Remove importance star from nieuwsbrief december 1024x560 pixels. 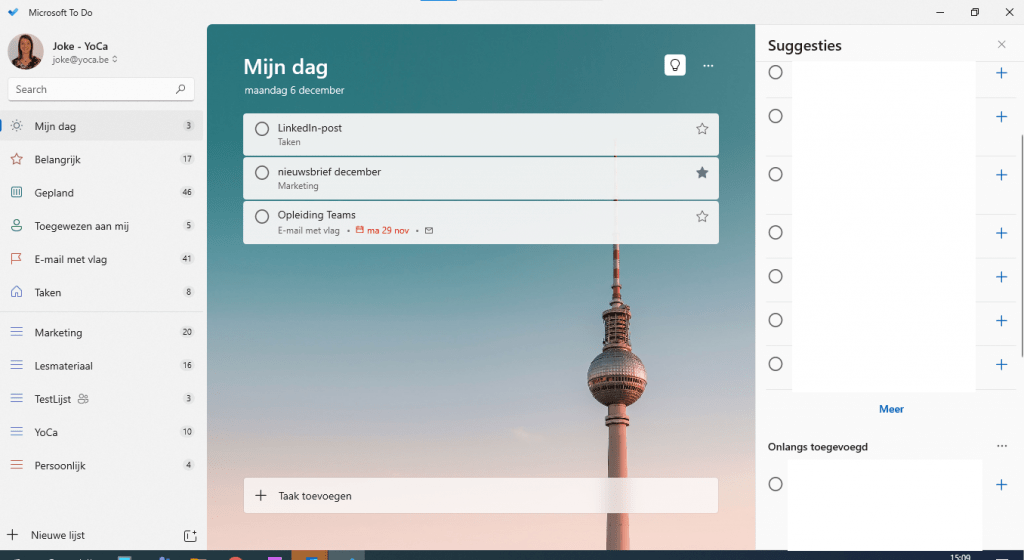tap(702, 173)
